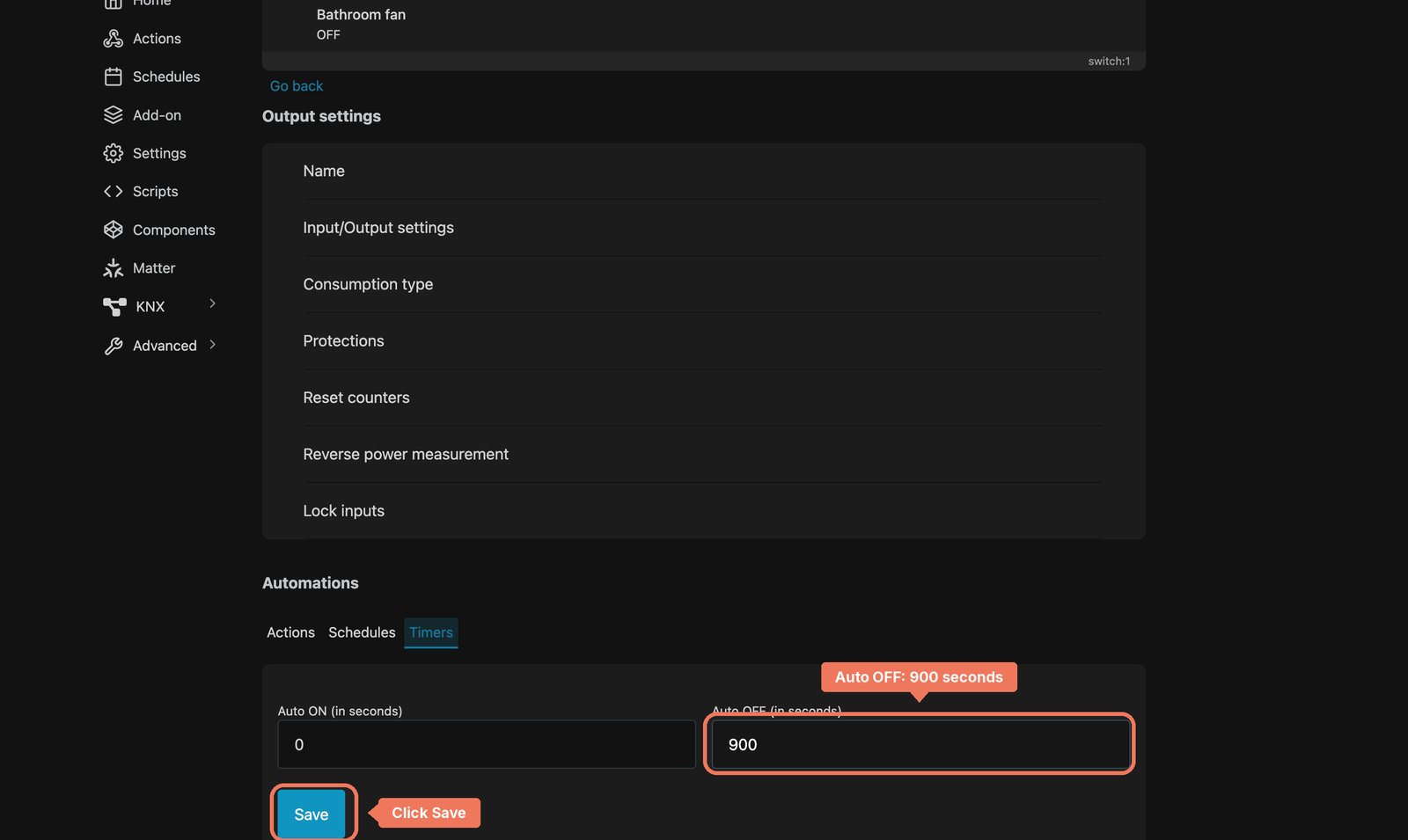1408x840 pixels.
Task: Click the Settings gear icon
Action: [113, 153]
